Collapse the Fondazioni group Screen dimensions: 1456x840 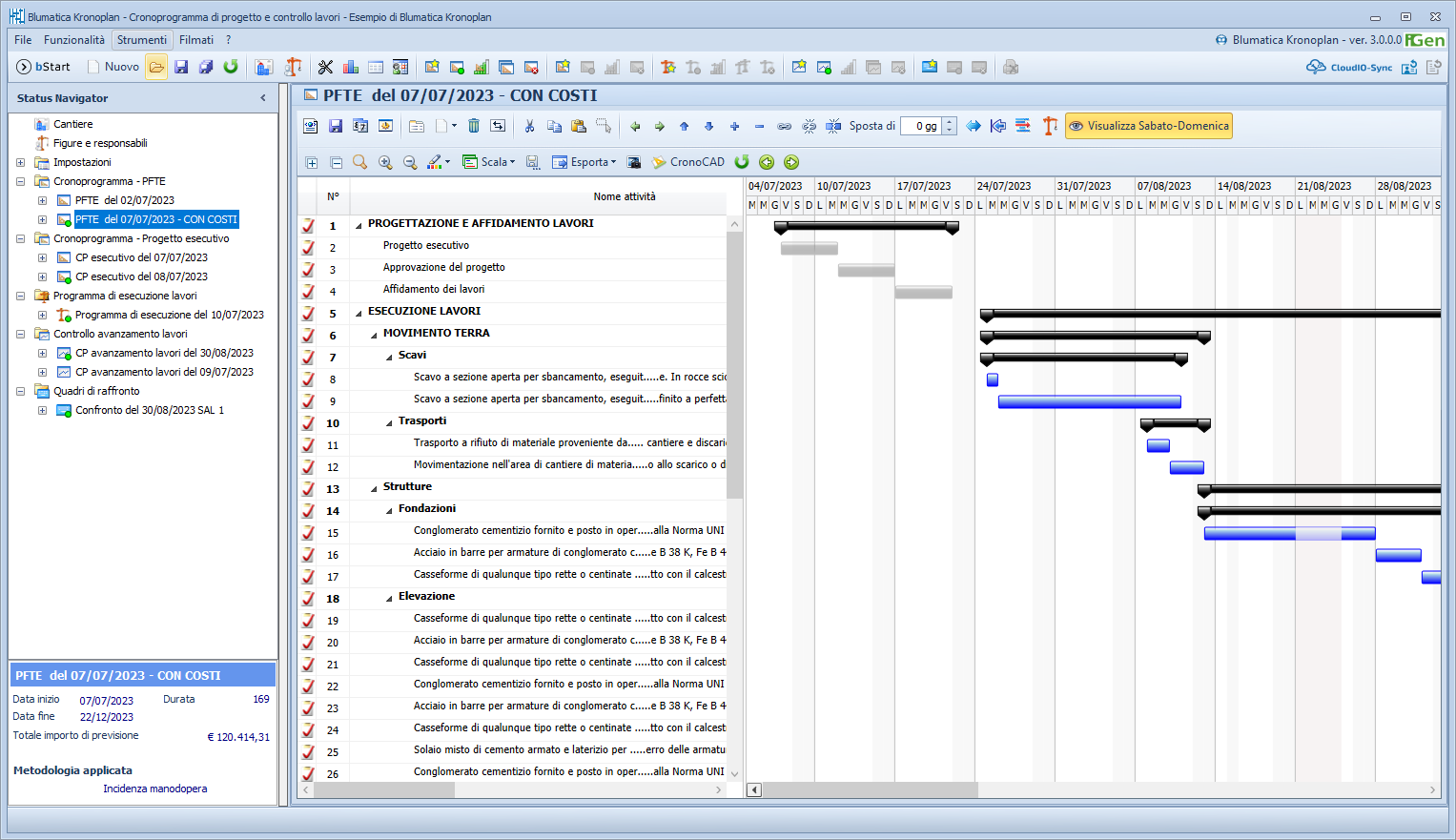point(389,510)
